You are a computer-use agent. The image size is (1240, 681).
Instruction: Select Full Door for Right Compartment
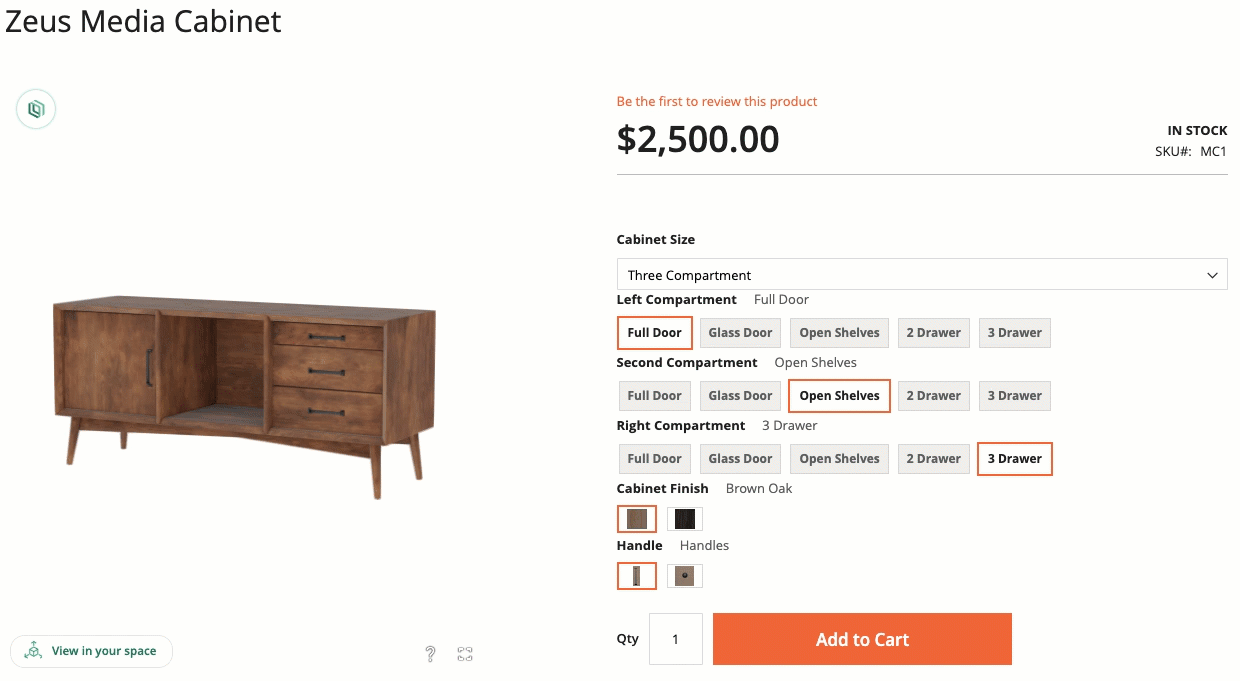pos(654,459)
